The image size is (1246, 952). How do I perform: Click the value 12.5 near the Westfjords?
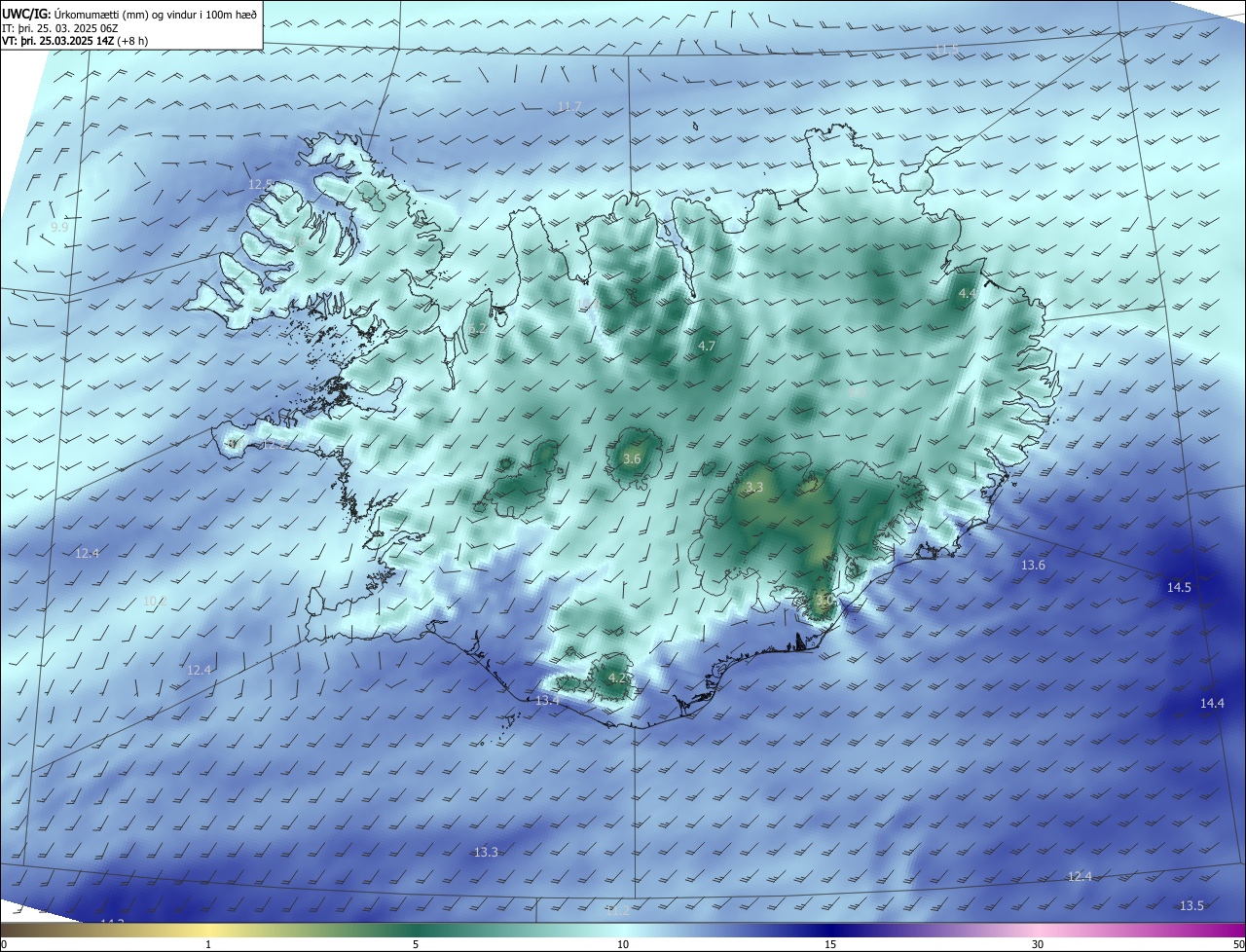click(x=260, y=184)
